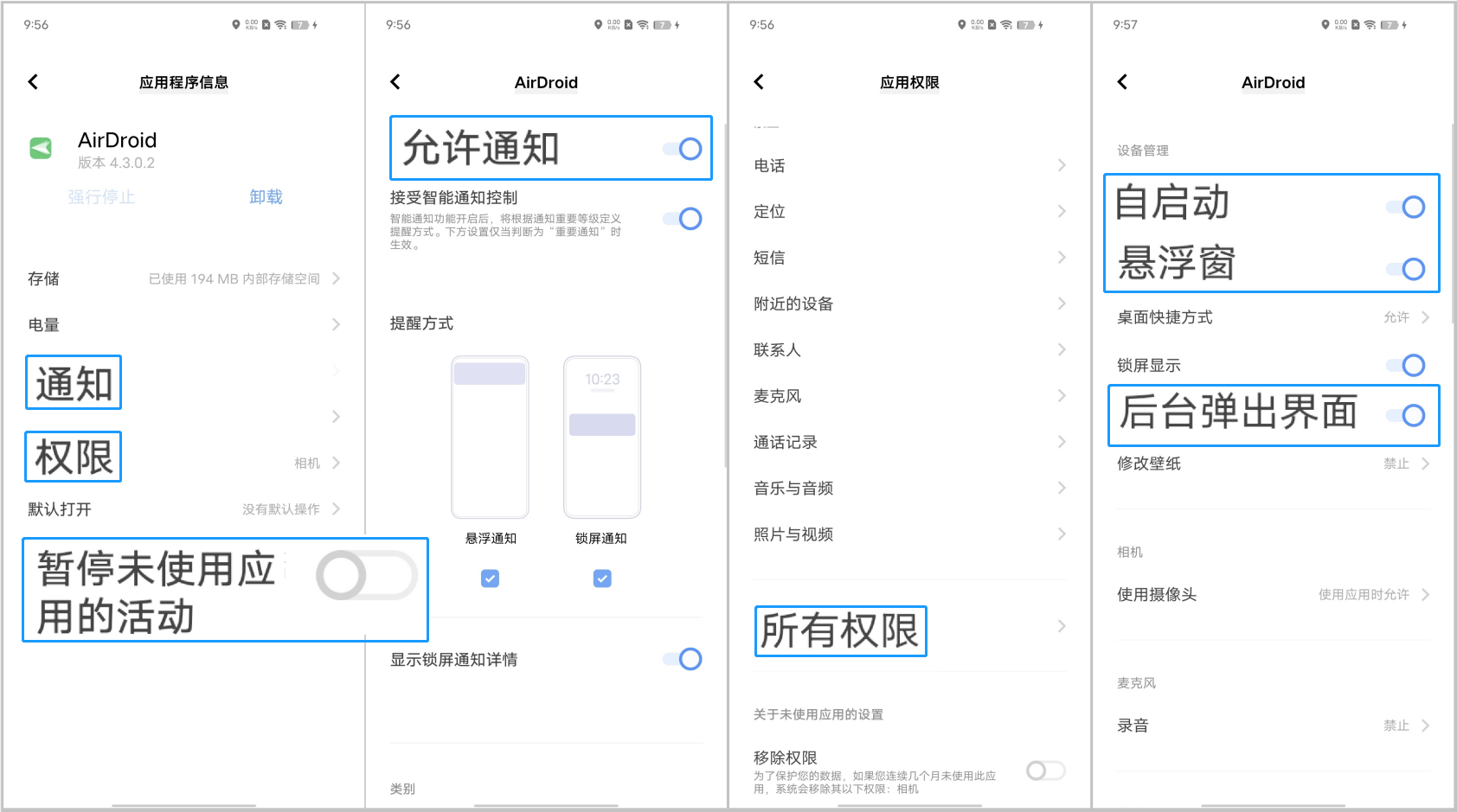1457x812 pixels.
Task: Tap 已使用 194 MB 内部存储空间 text
Action: point(234,278)
